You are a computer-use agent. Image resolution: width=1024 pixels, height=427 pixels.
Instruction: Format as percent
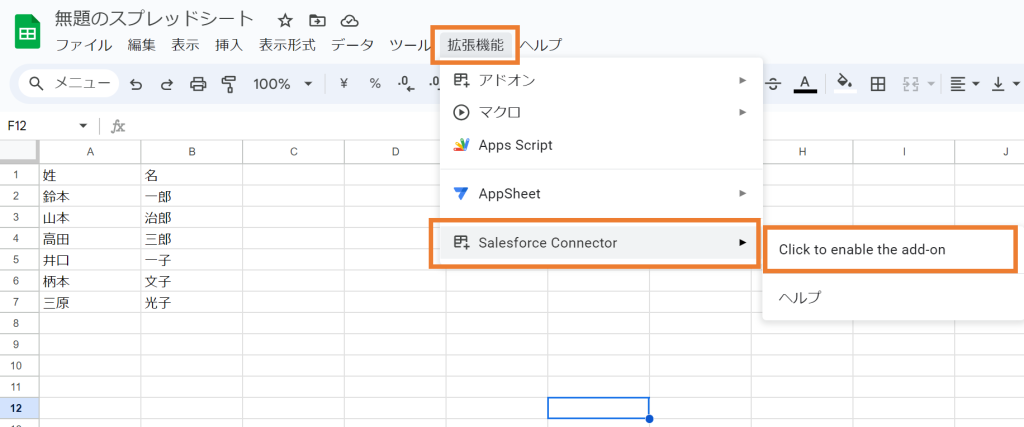point(375,84)
